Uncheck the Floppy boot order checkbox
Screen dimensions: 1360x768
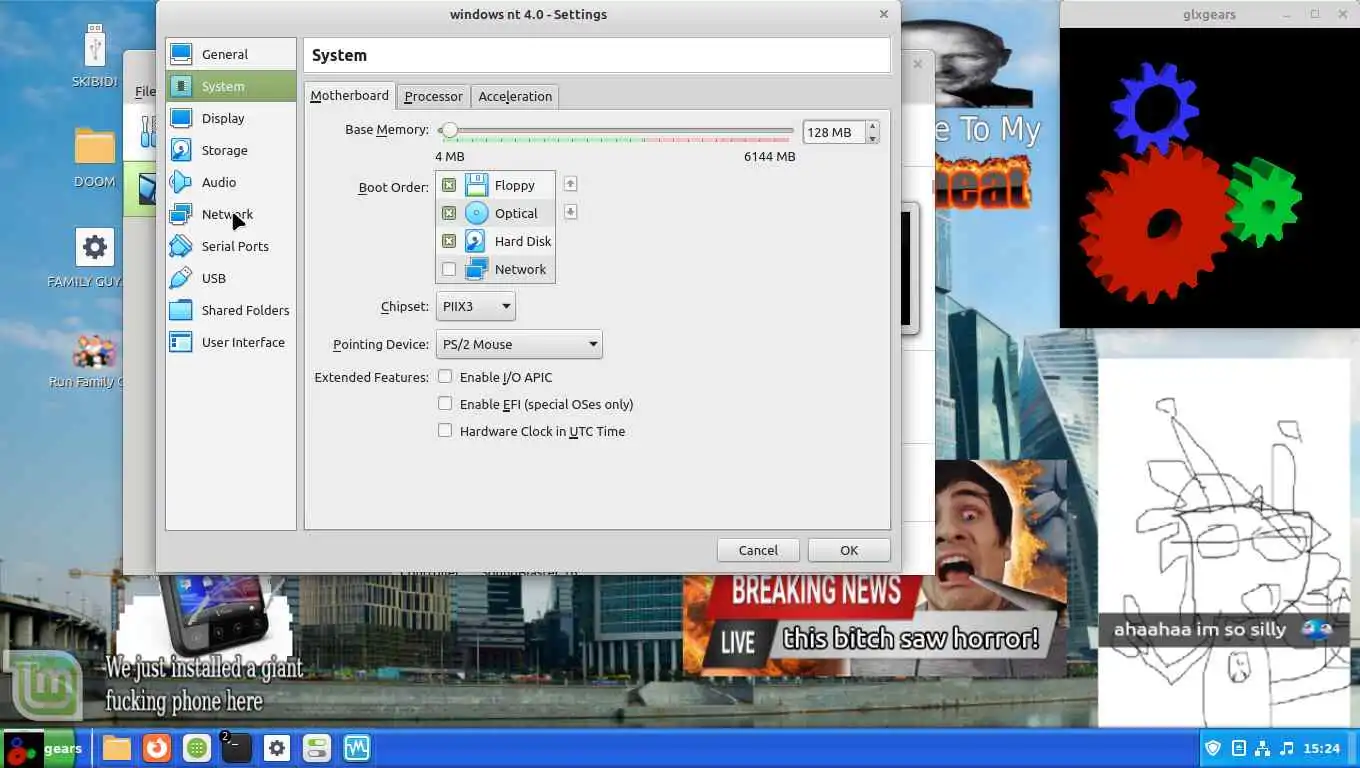(x=449, y=185)
